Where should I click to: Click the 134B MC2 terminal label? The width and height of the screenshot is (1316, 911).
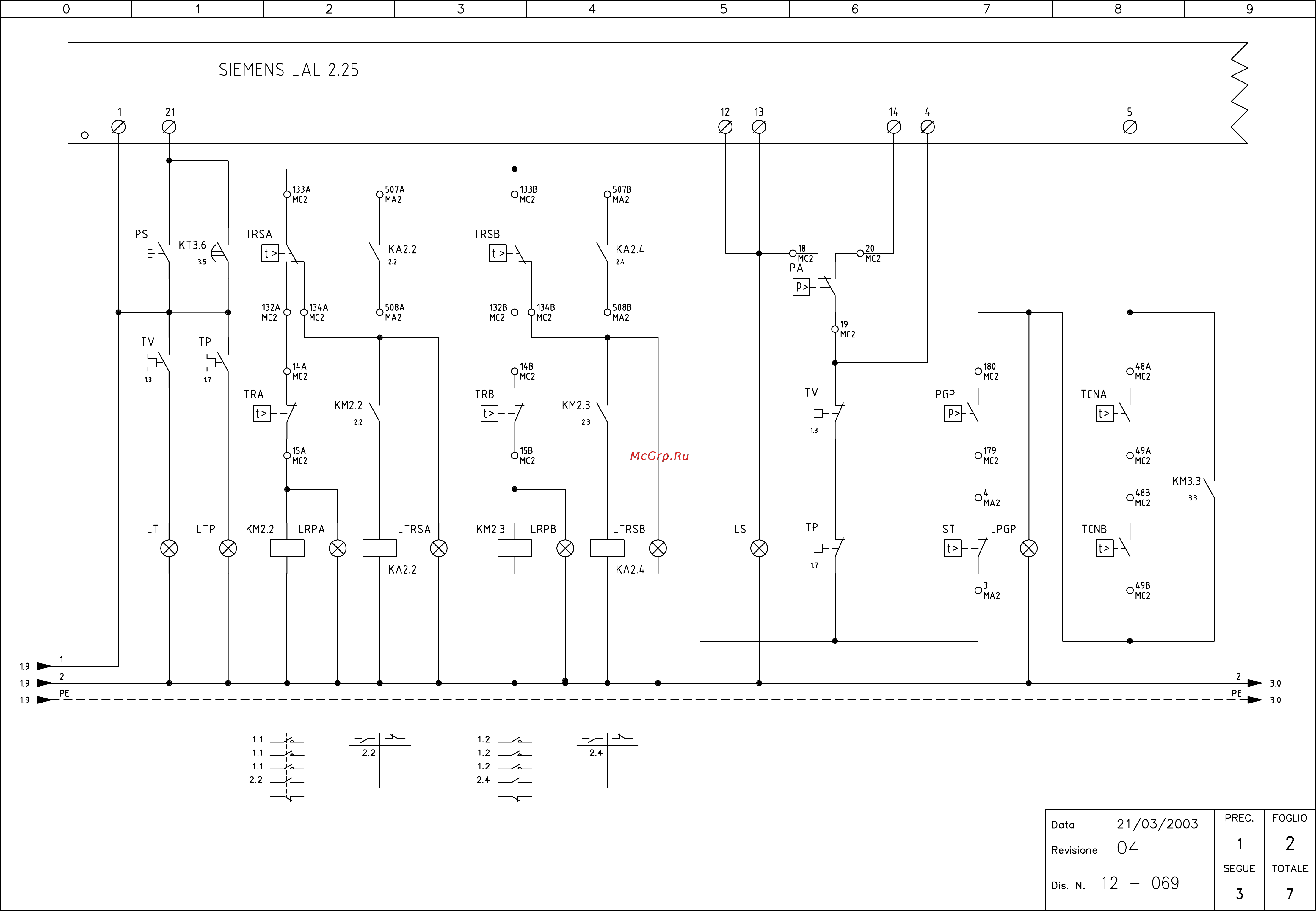[545, 312]
